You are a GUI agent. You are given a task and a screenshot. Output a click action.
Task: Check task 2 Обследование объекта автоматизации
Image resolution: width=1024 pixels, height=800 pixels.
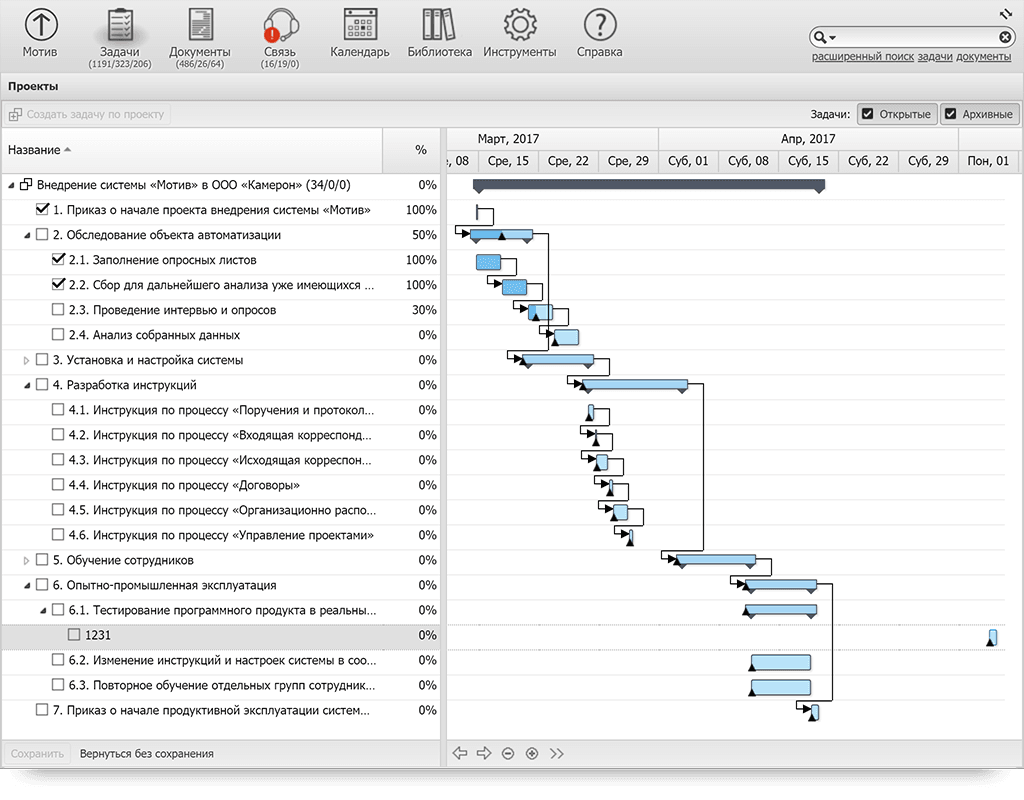42,234
